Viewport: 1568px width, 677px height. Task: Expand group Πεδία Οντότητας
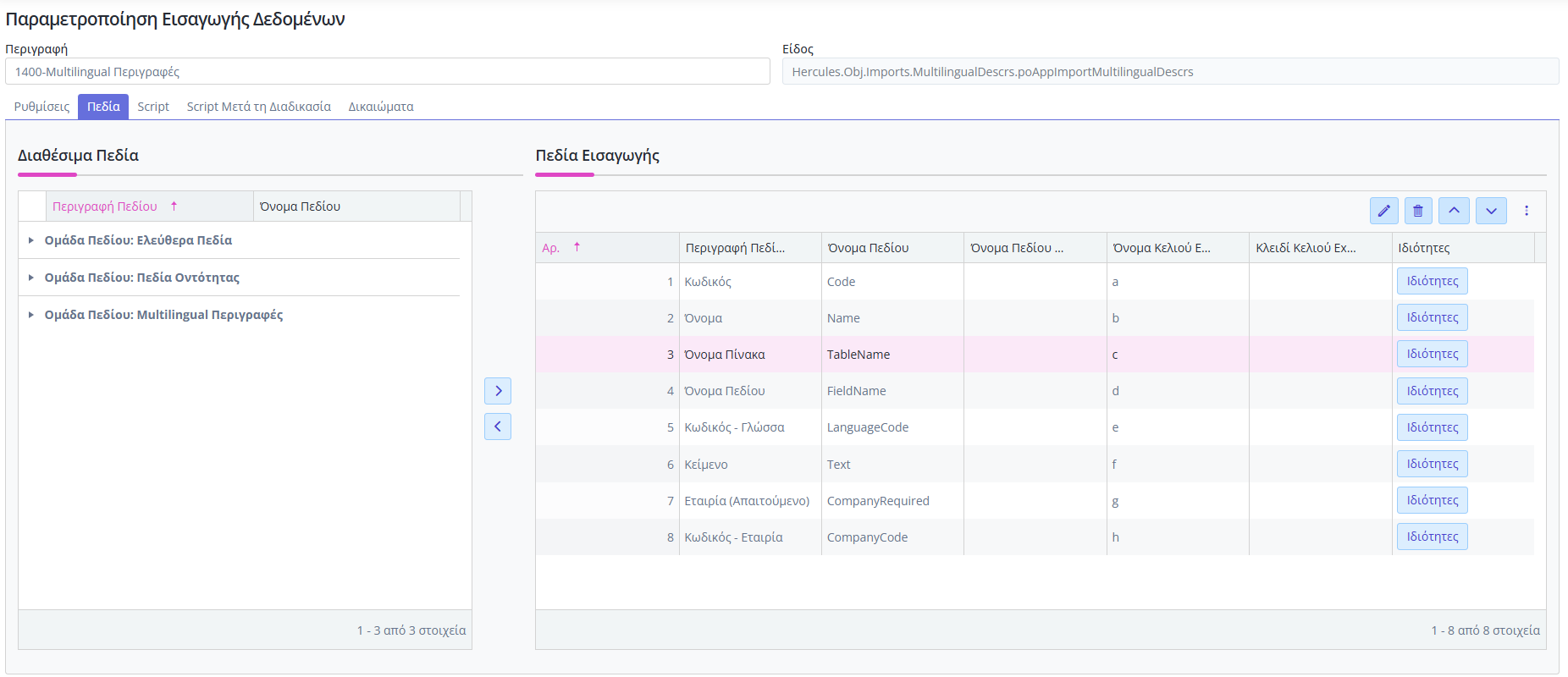31,278
